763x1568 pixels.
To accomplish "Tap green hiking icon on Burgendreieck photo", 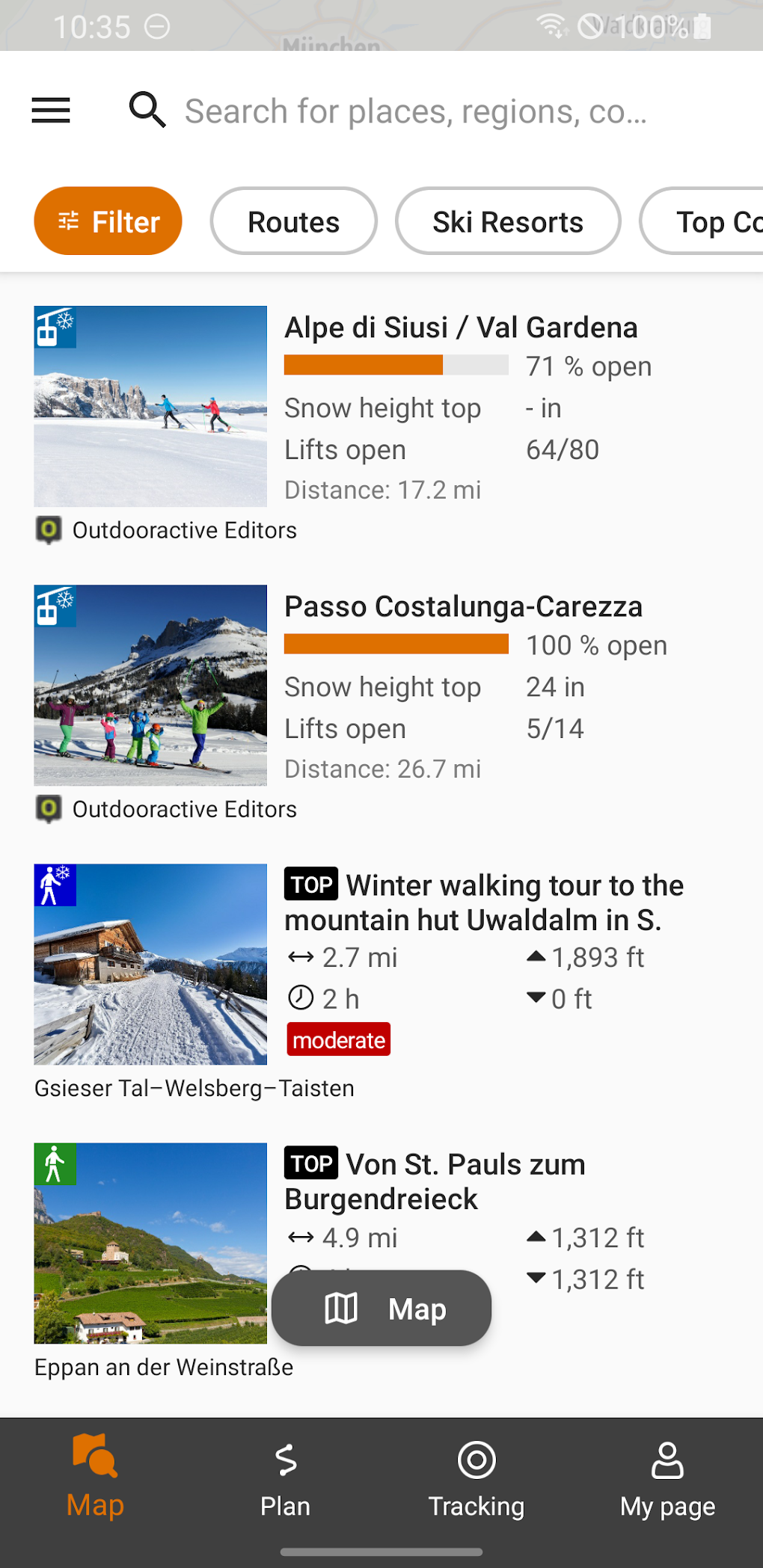I will [55, 1163].
